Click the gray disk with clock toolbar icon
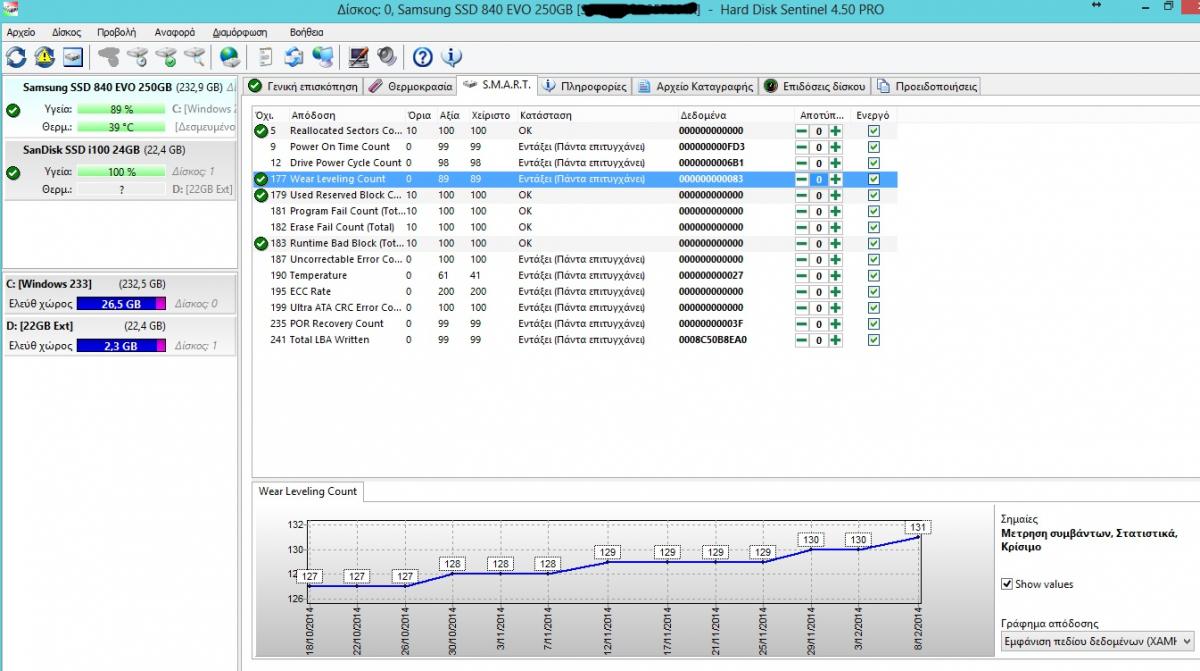1200x671 pixels. [x=138, y=57]
